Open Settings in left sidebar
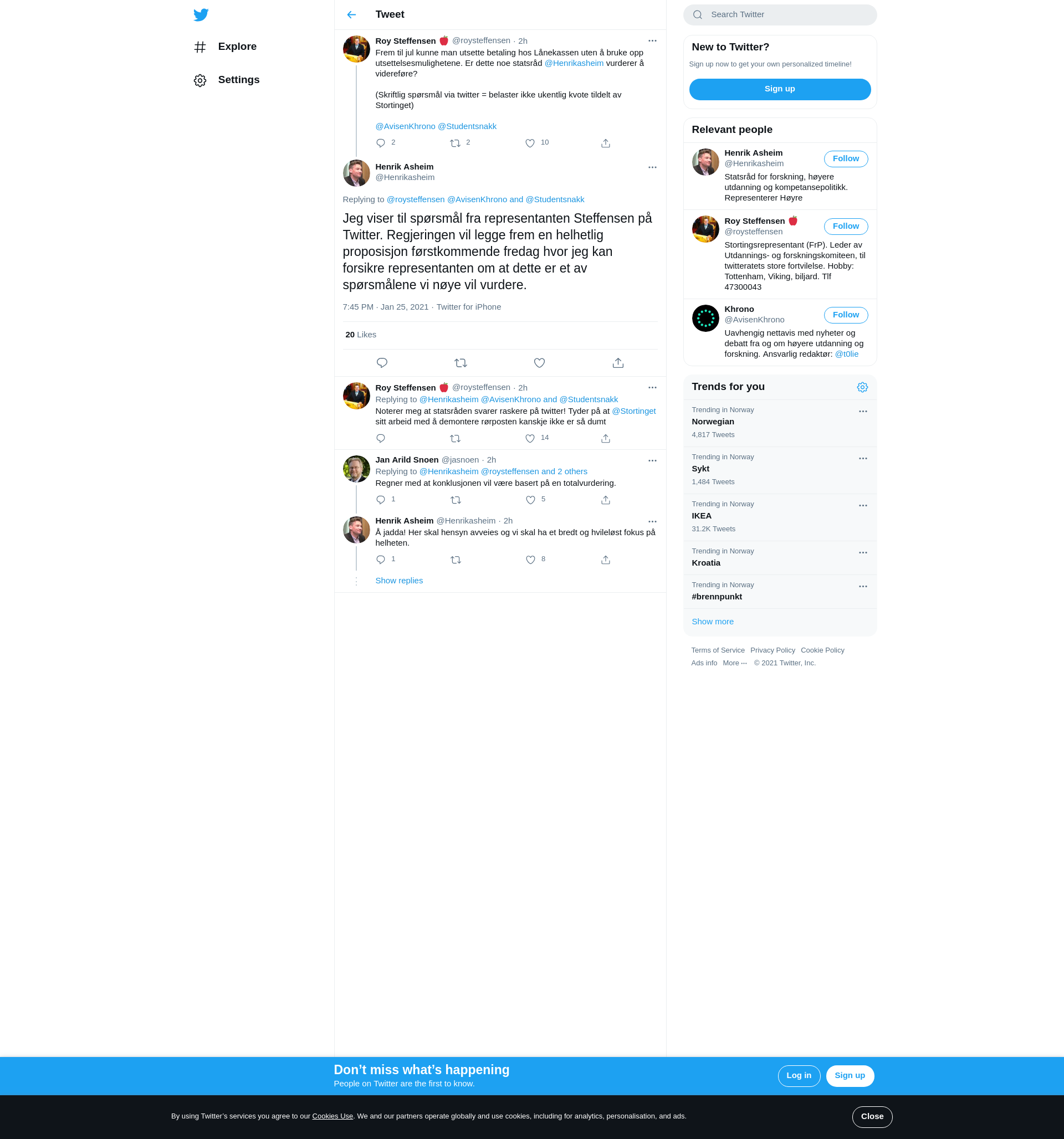This screenshot has width=1064, height=1139. tap(238, 80)
